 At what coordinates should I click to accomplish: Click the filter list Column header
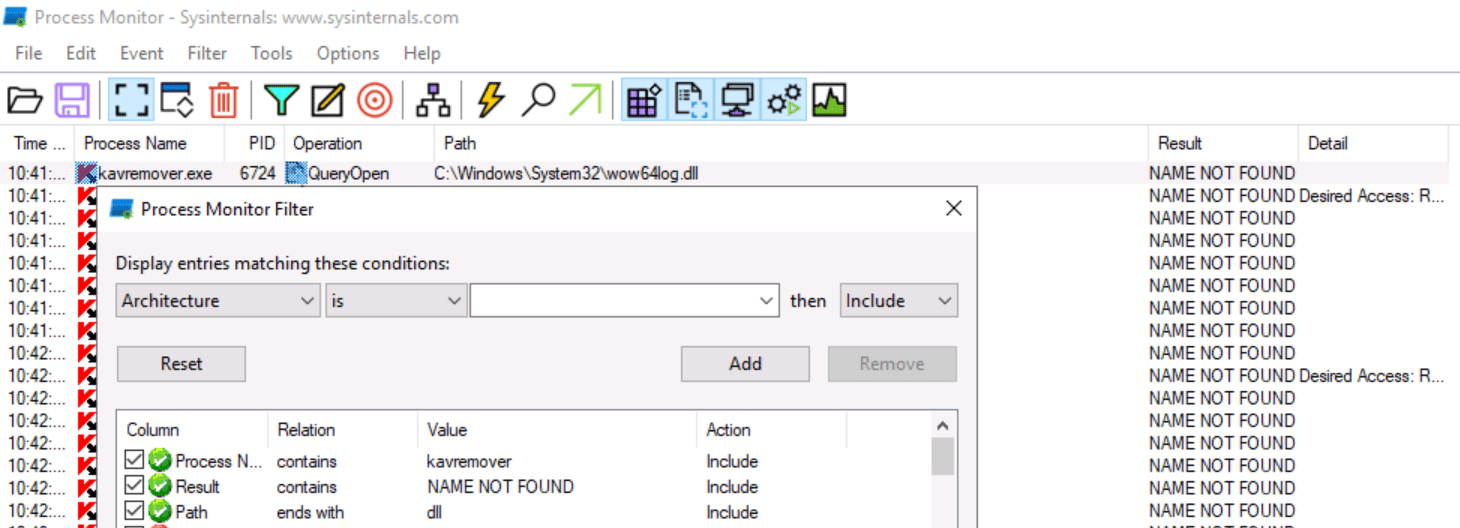click(x=192, y=430)
